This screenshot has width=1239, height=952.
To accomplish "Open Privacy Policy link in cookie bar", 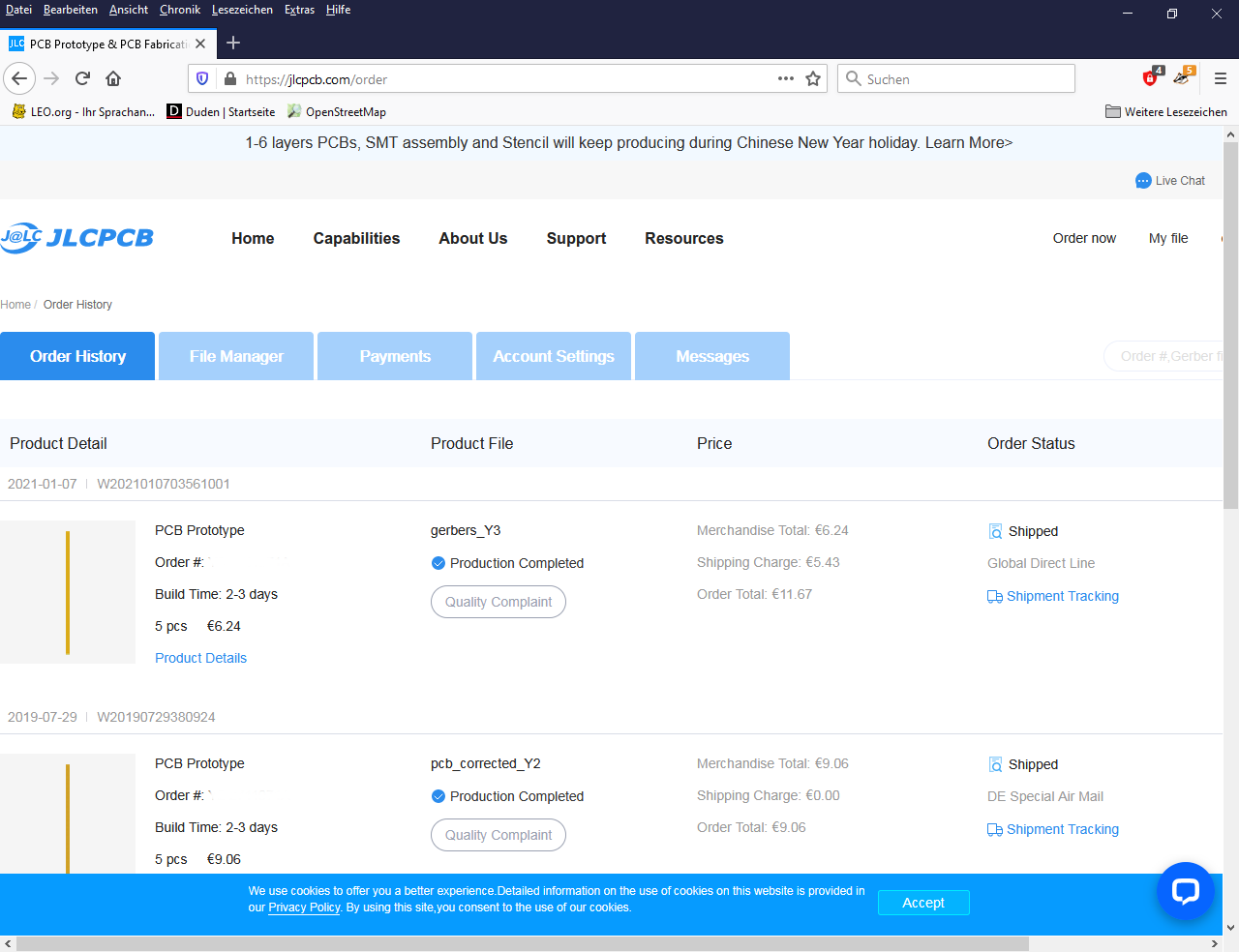I will [304, 907].
